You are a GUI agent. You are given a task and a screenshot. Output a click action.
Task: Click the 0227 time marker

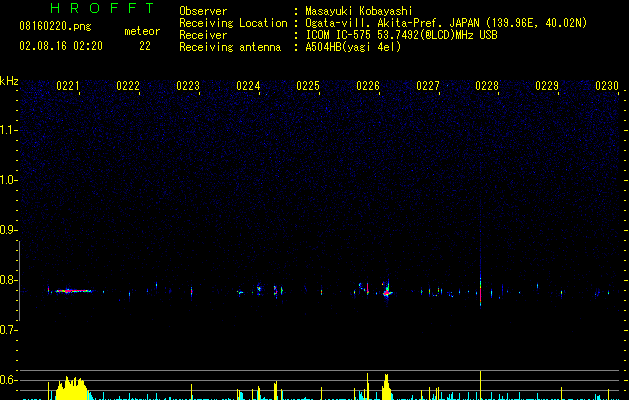pyautogui.click(x=428, y=86)
